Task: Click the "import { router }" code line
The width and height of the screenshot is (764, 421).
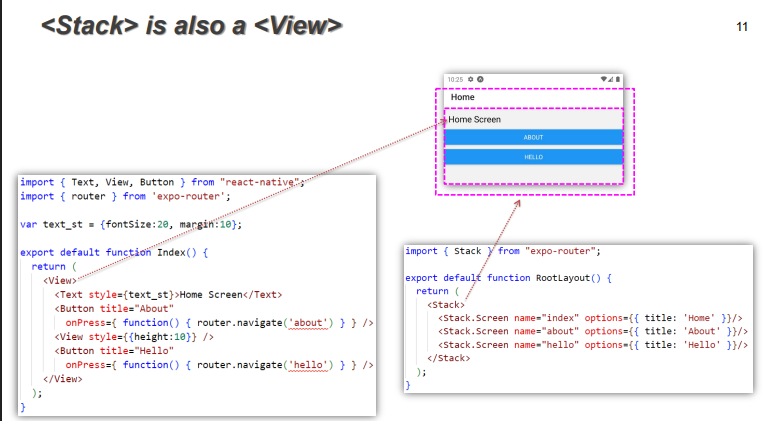Action: [125, 196]
